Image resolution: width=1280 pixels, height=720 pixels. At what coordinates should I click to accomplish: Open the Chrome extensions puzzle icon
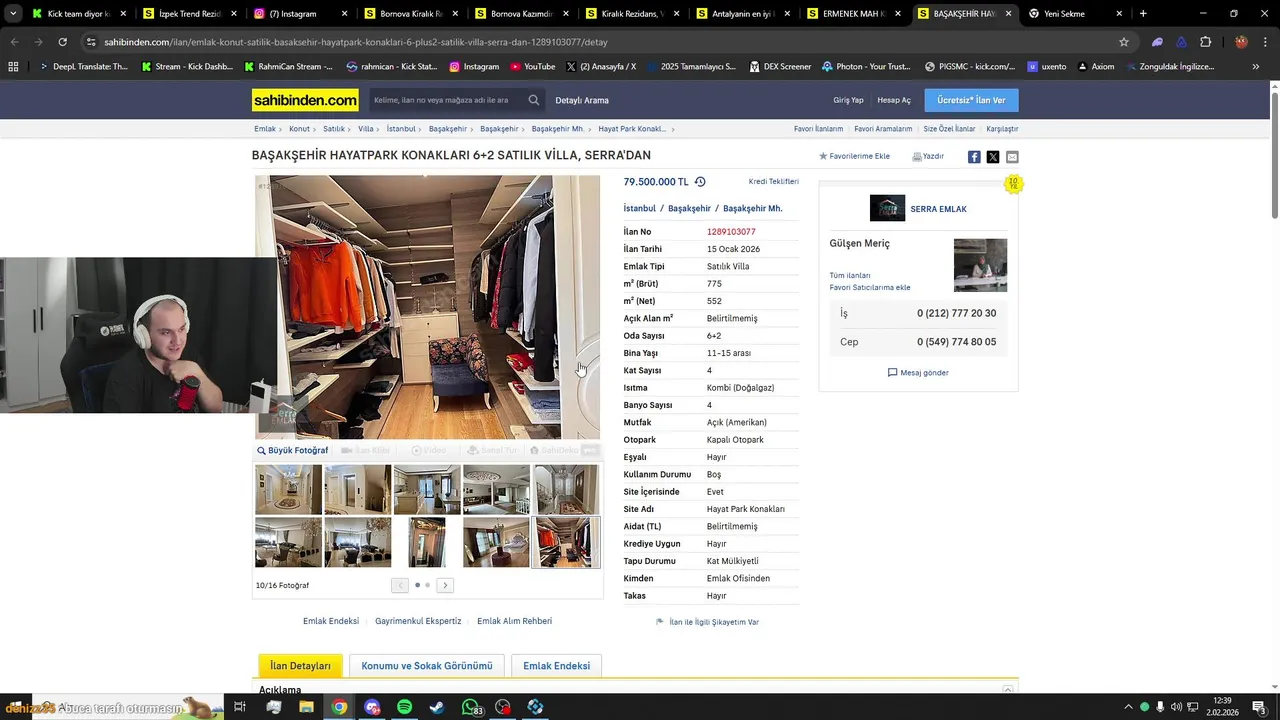tap(1205, 42)
